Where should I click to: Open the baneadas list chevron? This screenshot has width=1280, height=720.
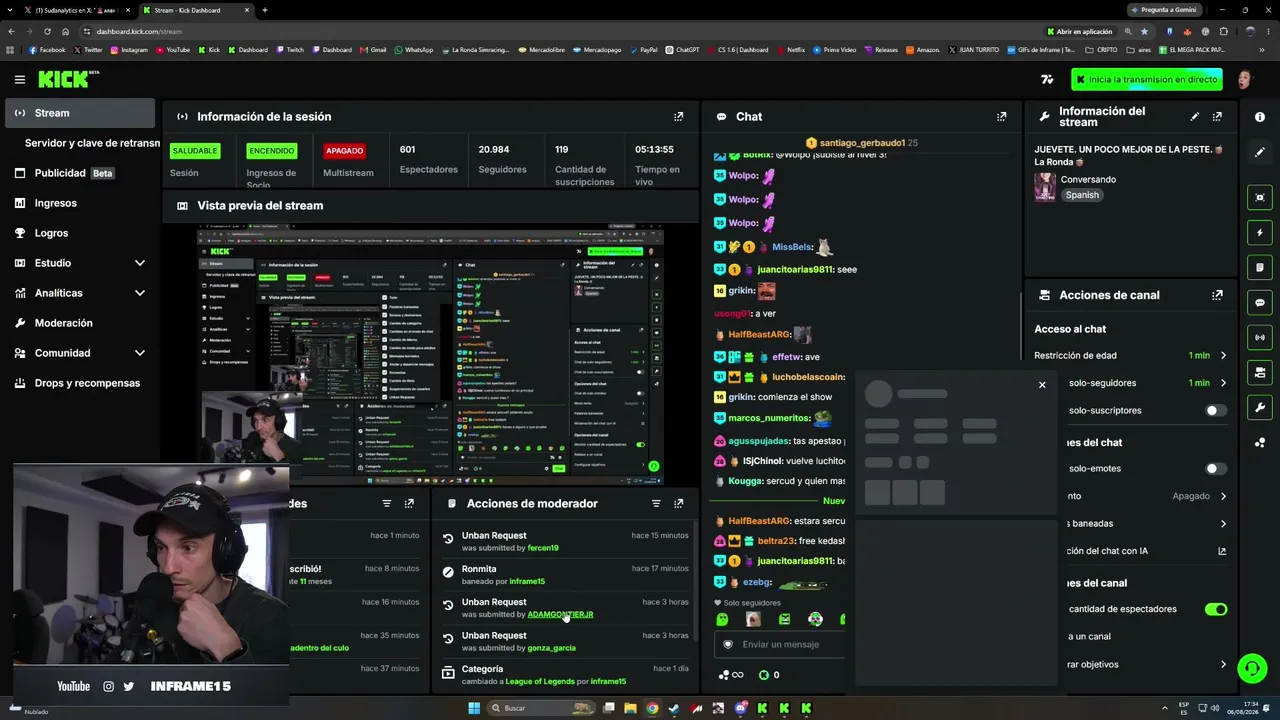pos(1223,523)
